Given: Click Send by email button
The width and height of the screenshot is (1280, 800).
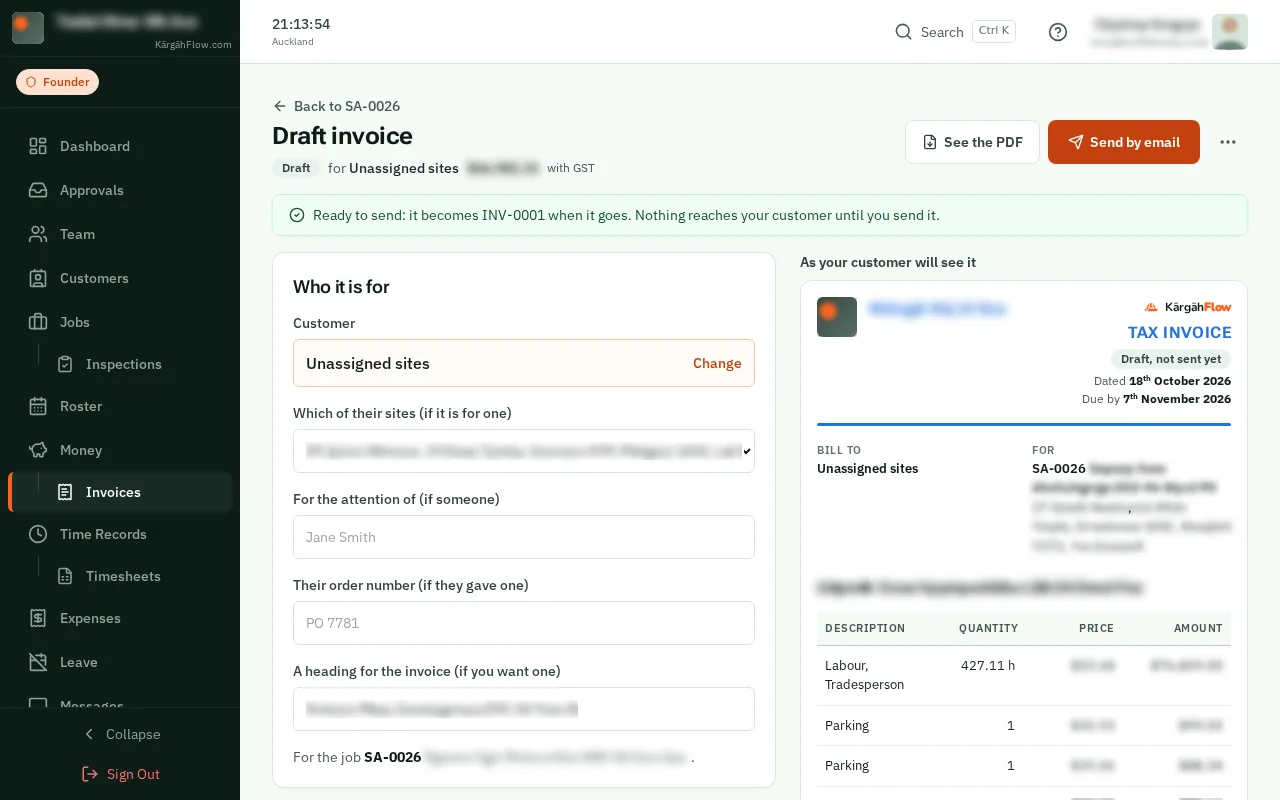Looking at the screenshot, I should [1124, 142].
